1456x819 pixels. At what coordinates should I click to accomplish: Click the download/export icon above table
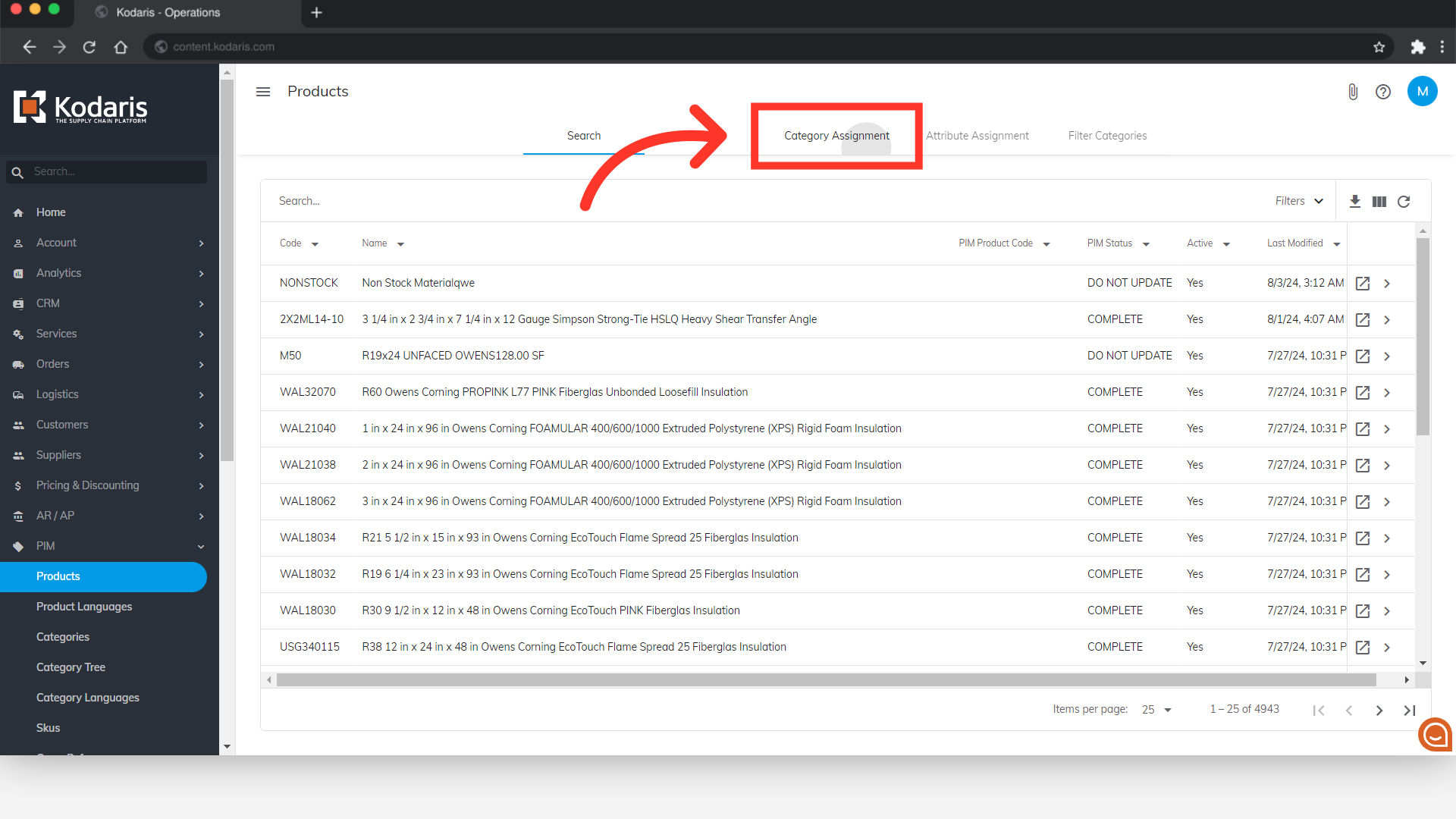point(1354,201)
